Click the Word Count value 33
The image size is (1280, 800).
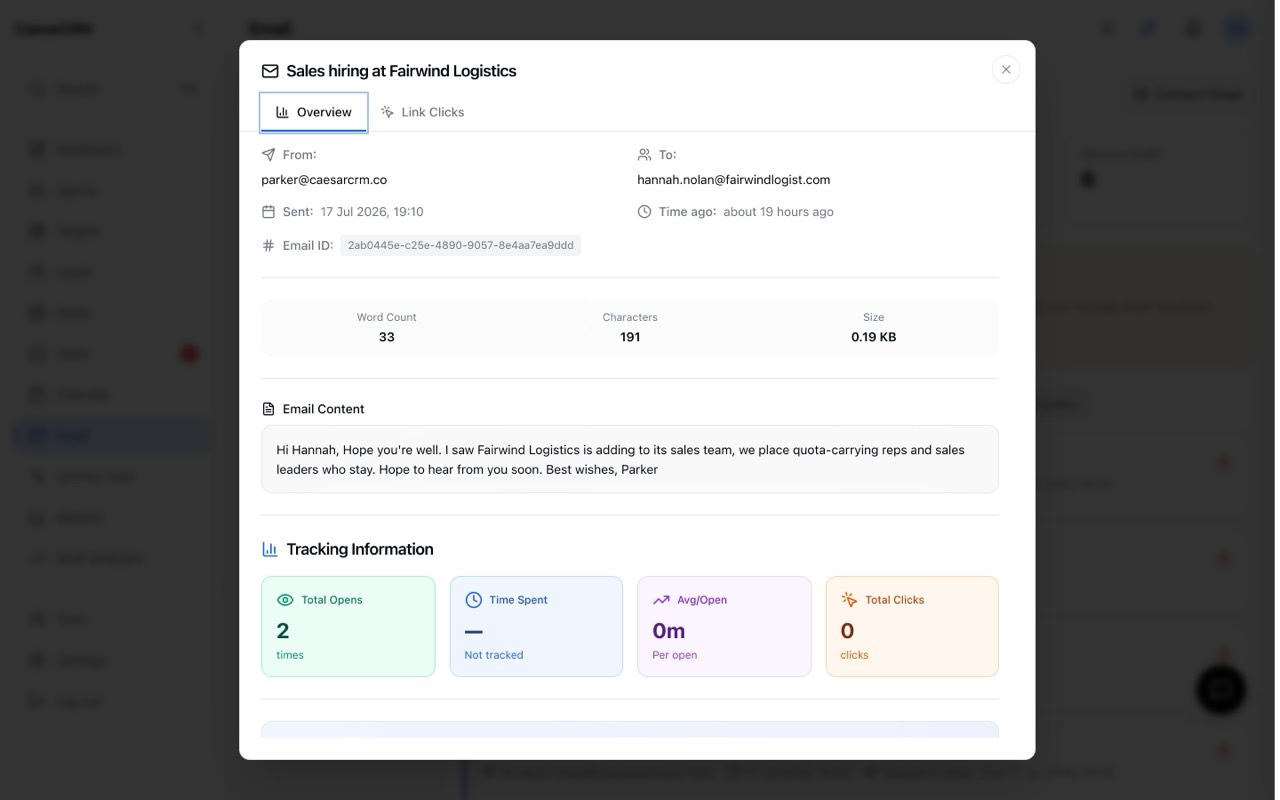pos(387,337)
